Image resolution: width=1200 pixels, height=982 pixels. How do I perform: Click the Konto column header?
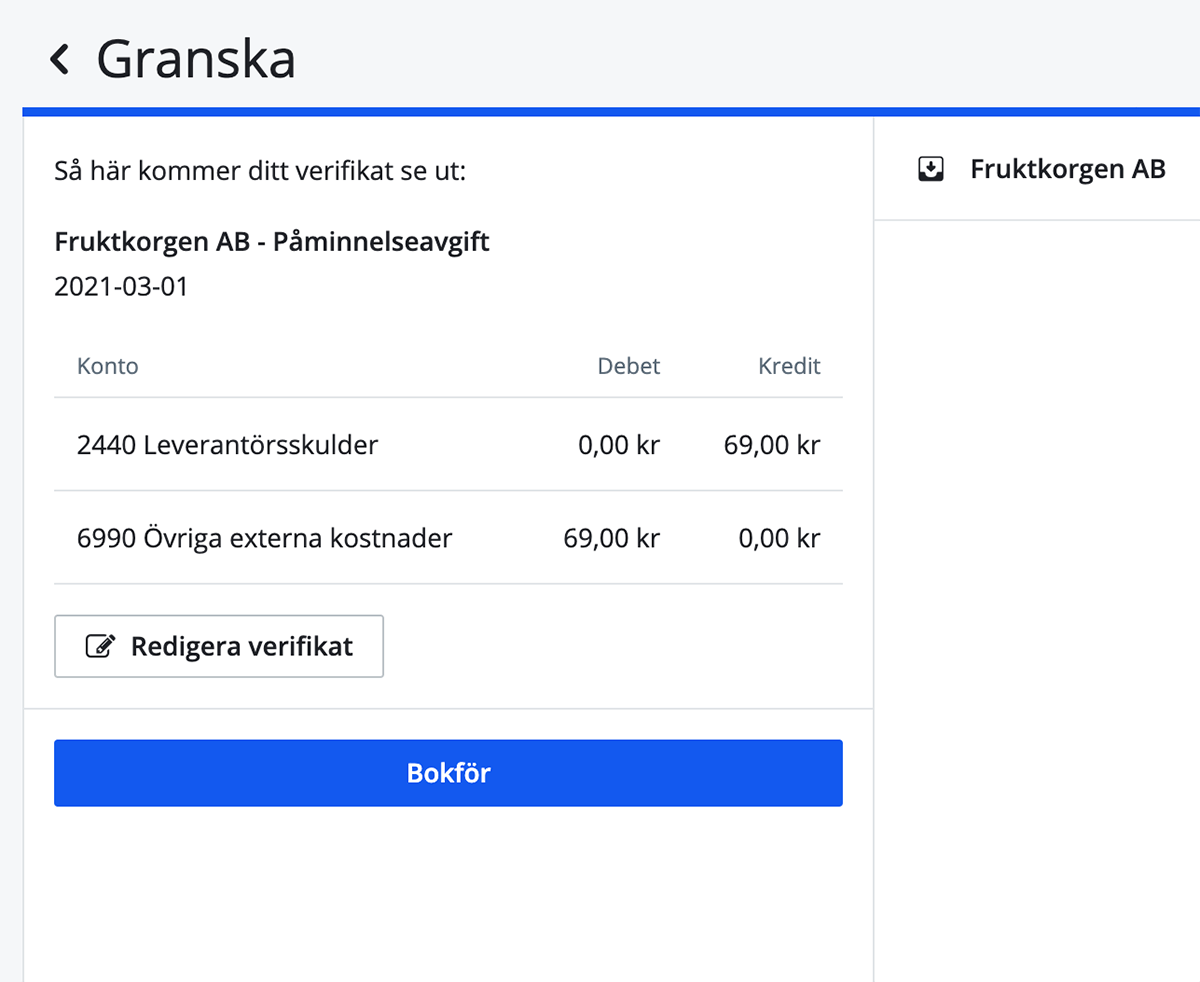107,366
